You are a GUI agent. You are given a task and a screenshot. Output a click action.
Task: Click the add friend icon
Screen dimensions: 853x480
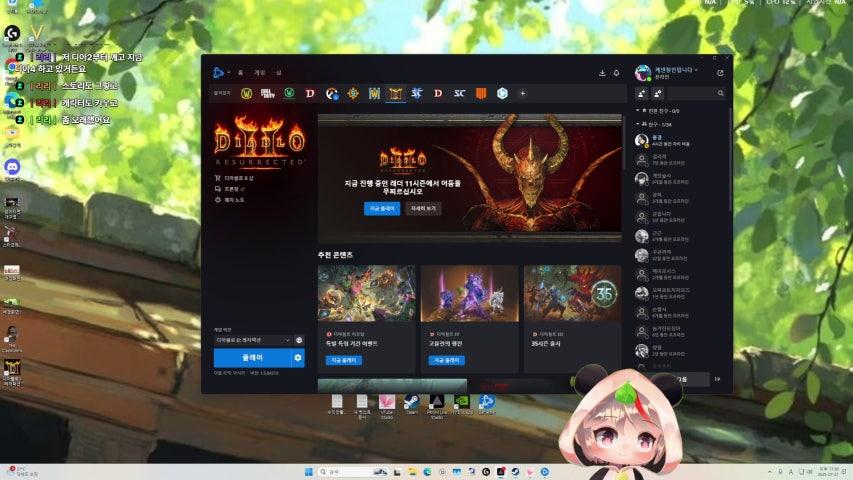pyautogui.click(x=641, y=94)
